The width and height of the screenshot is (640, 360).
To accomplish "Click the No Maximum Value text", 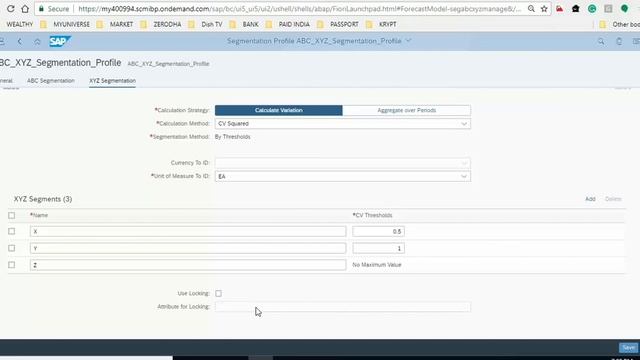I will click(377, 265).
